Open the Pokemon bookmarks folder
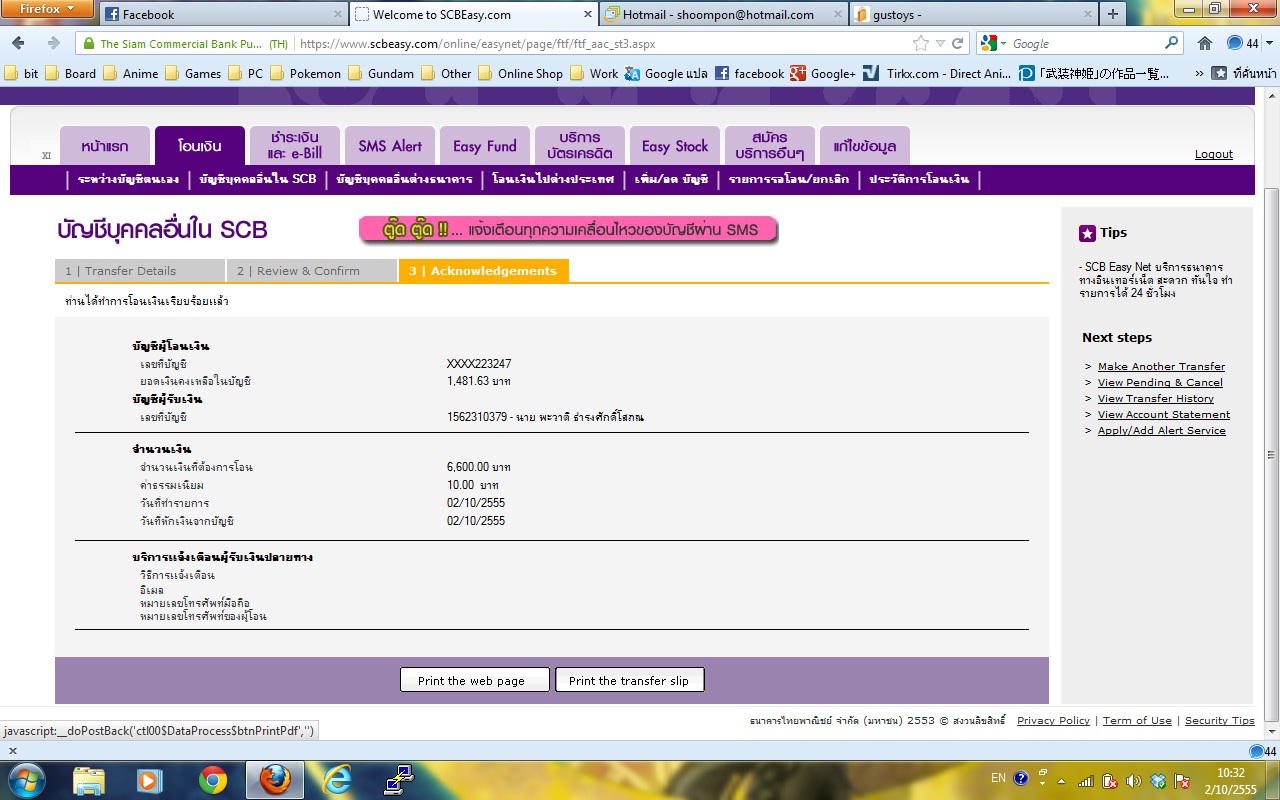Viewport: 1280px width, 800px height. 307,73
